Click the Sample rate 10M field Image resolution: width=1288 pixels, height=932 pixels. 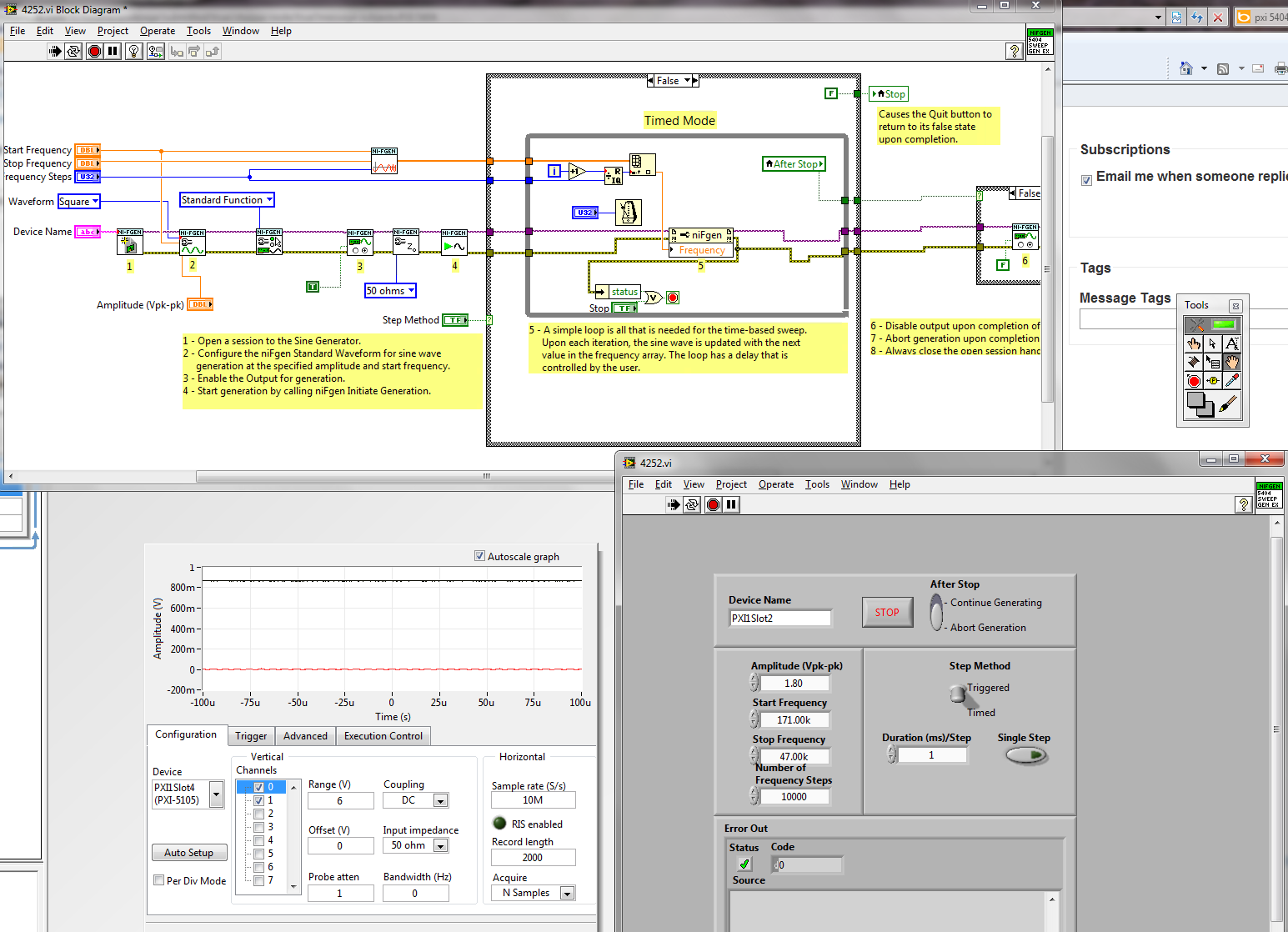(x=533, y=800)
